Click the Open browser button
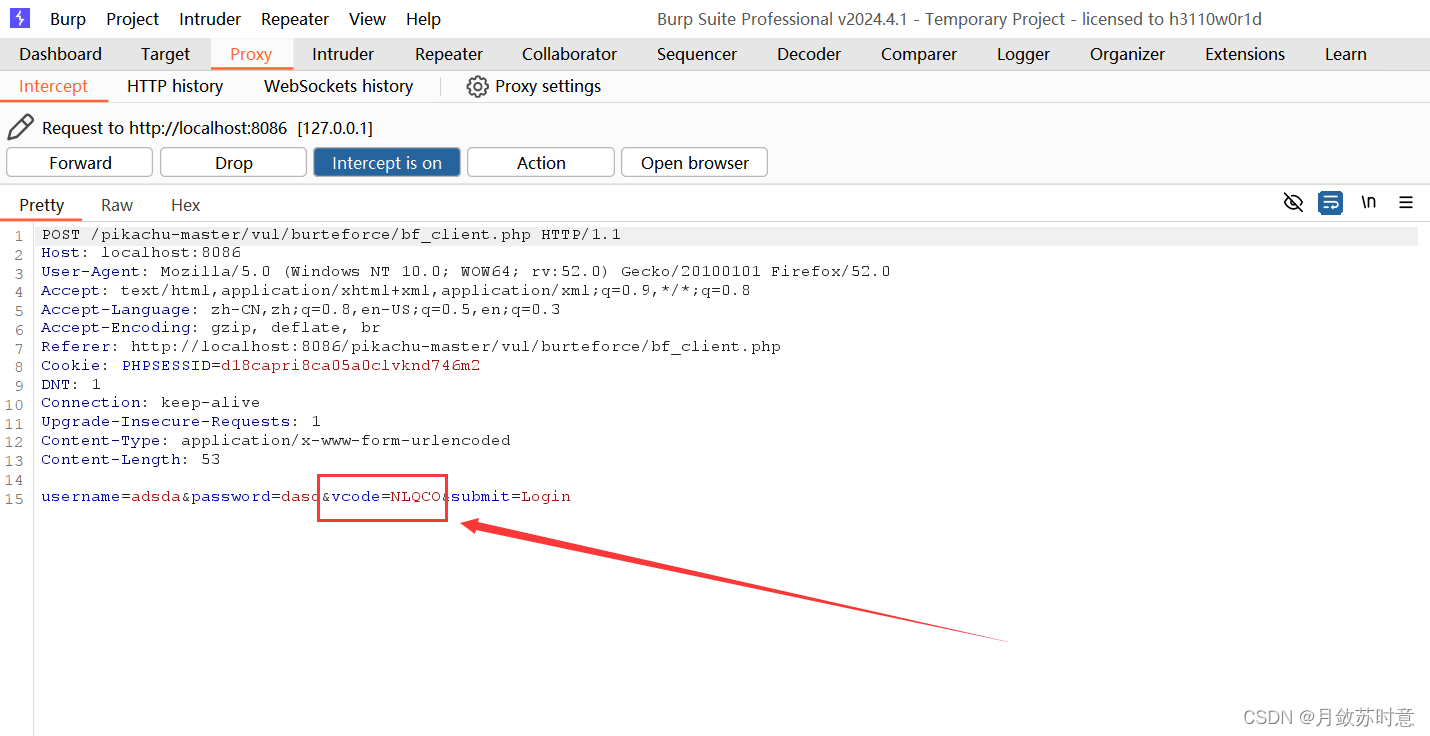Screen dimensions: 1430x736 [695, 163]
